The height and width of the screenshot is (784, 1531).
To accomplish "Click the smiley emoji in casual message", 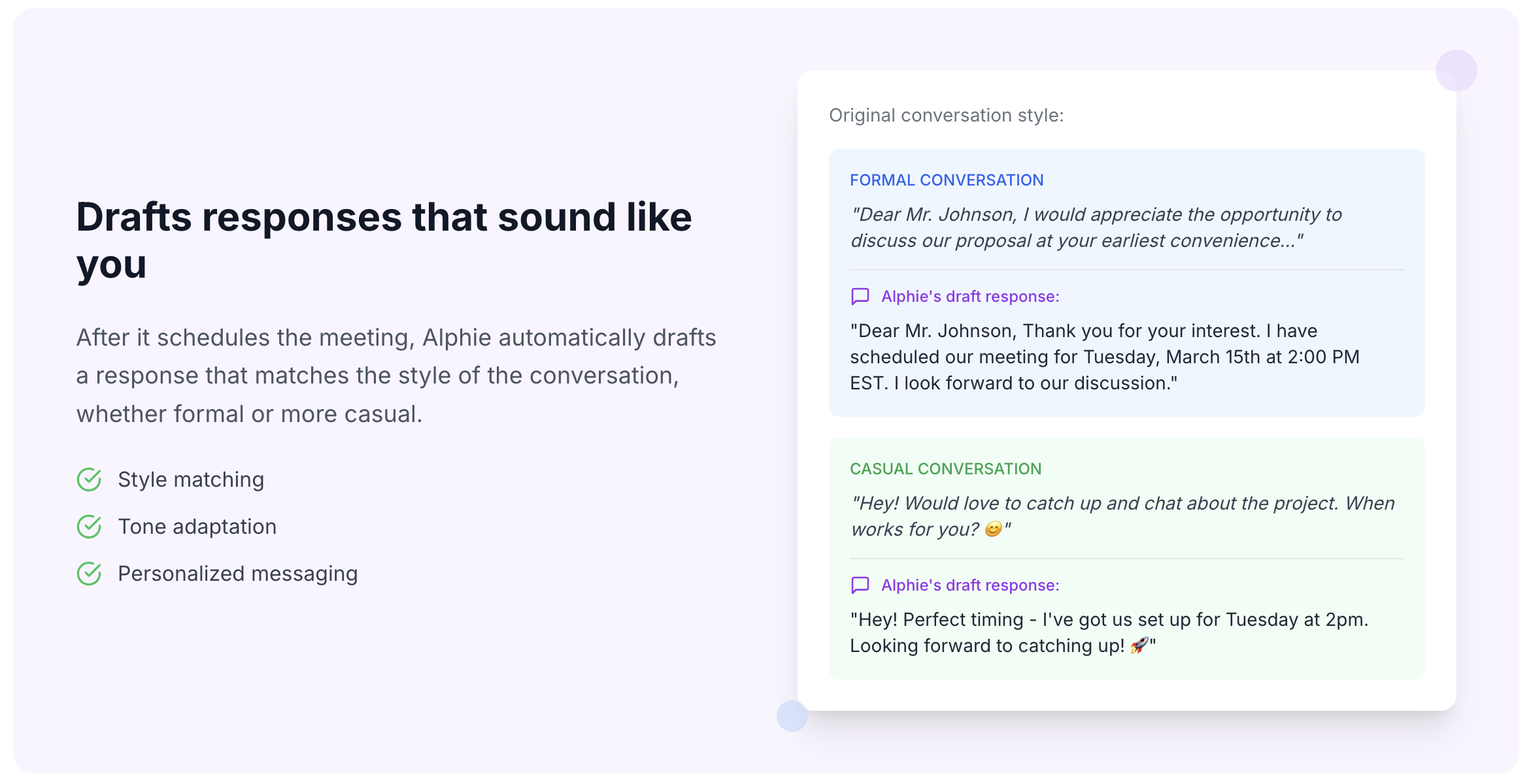I will tap(993, 529).
